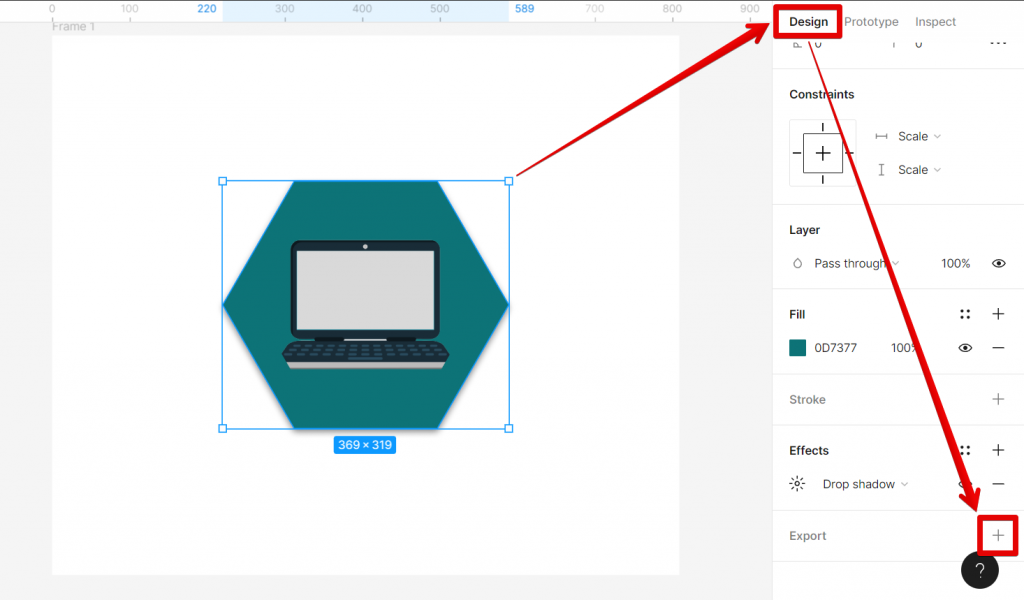Add a new export setting
The width and height of the screenshot is (1024, 600).
pyautogui.click(x=997, y=536)
